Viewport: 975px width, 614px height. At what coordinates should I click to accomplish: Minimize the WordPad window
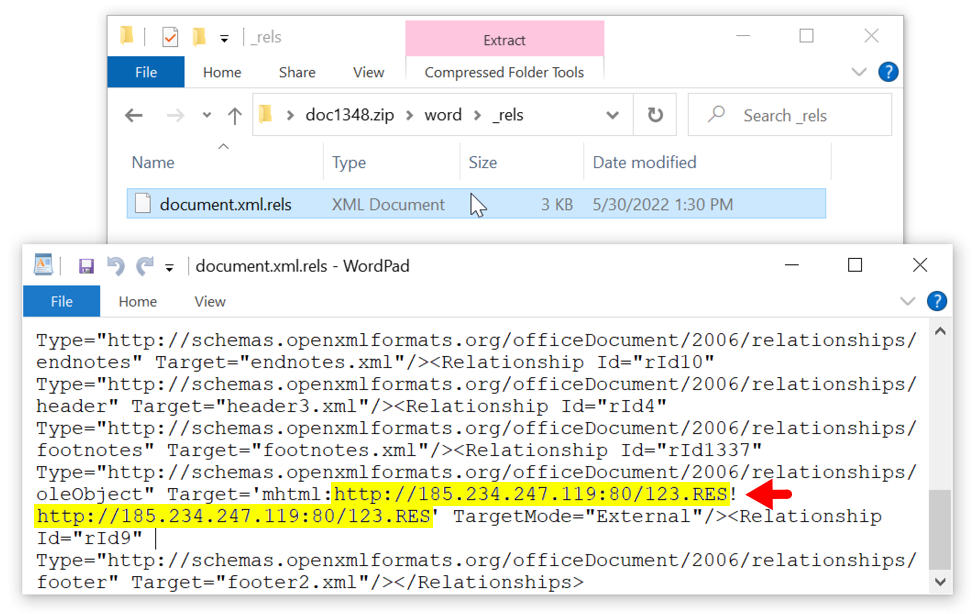(x=792, y=266)
